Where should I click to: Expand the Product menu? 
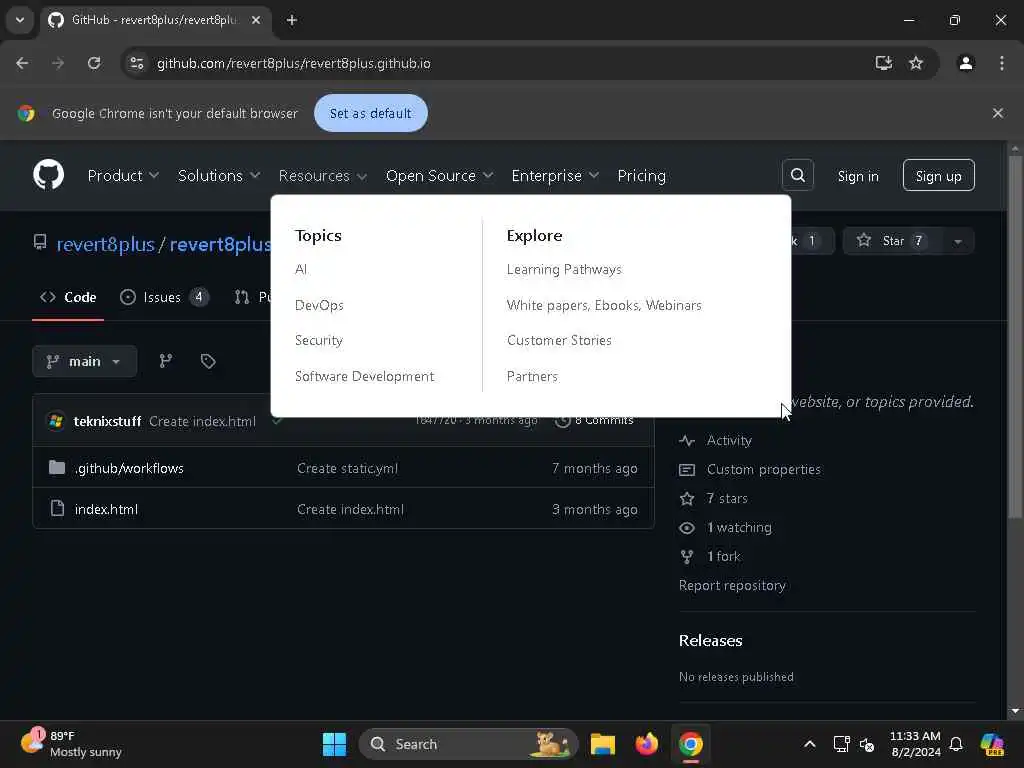[123, 176]
